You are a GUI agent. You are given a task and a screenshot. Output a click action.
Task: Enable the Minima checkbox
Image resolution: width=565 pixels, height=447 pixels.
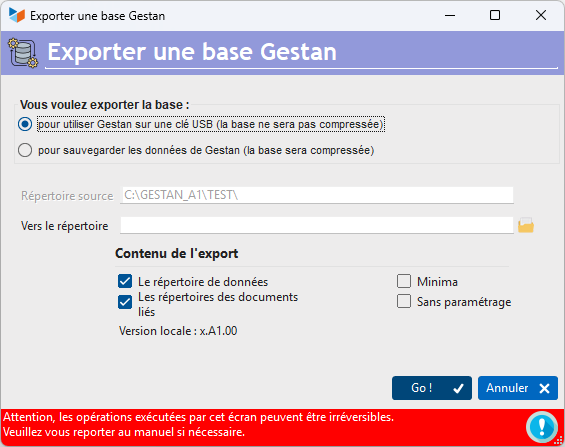[x=404, y=281]
